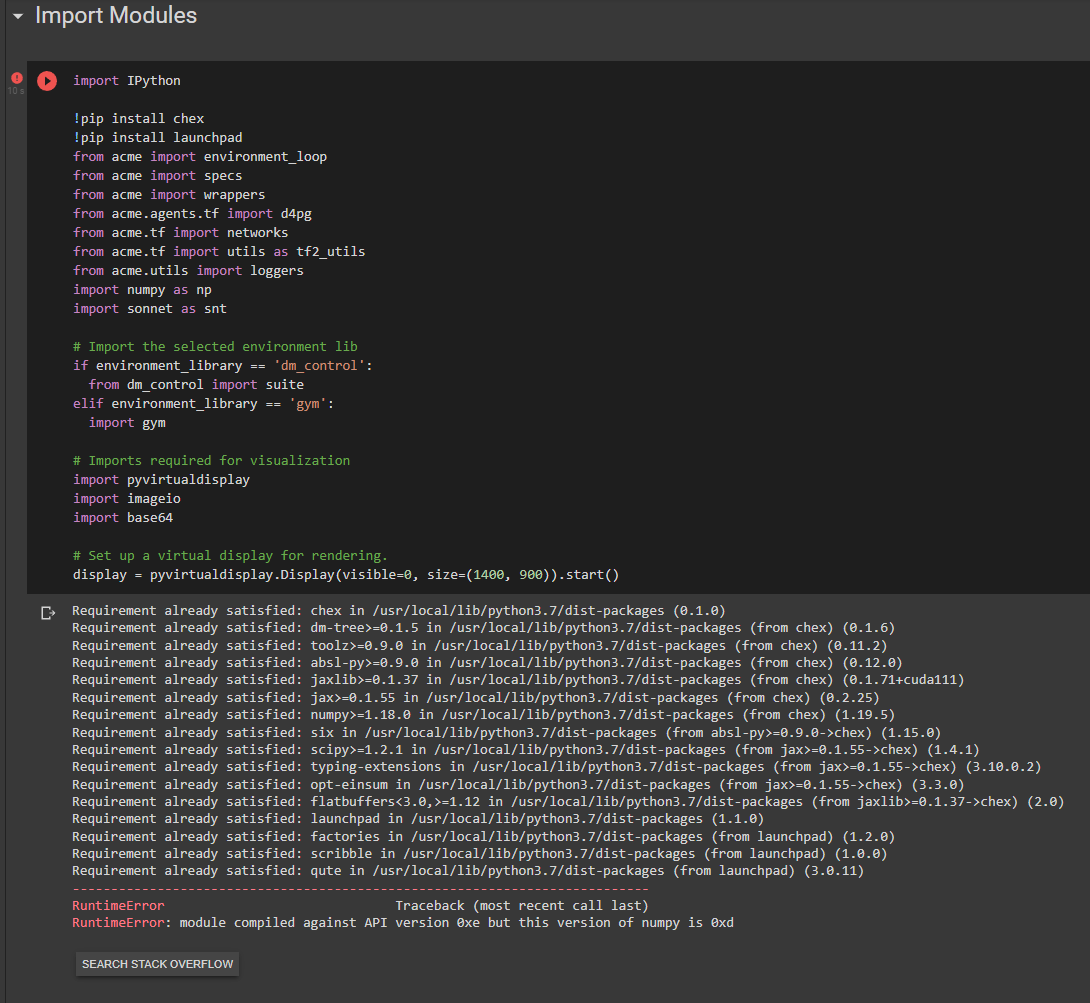Click the 10 s execution time indicator
Screen dimensions: 1090x1003
[15, 90]
